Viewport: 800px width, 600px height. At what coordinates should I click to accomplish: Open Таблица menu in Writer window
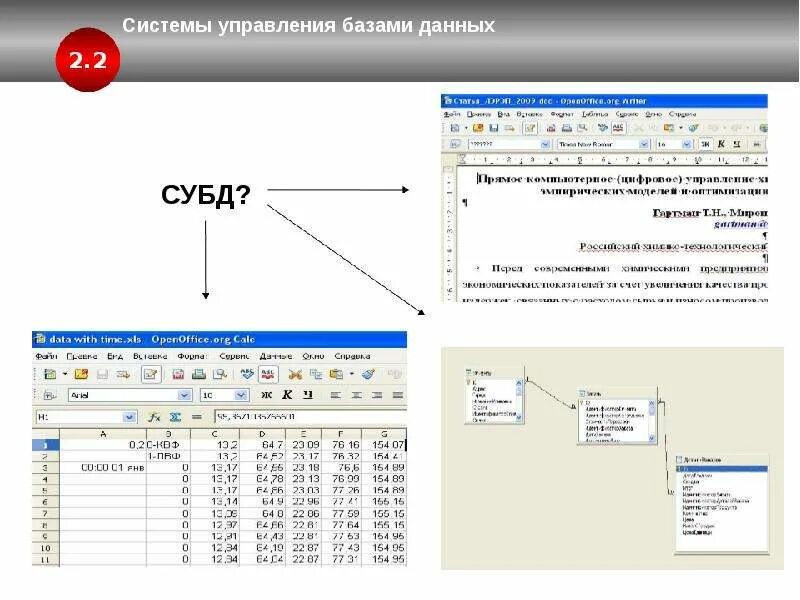coord(595,114)
